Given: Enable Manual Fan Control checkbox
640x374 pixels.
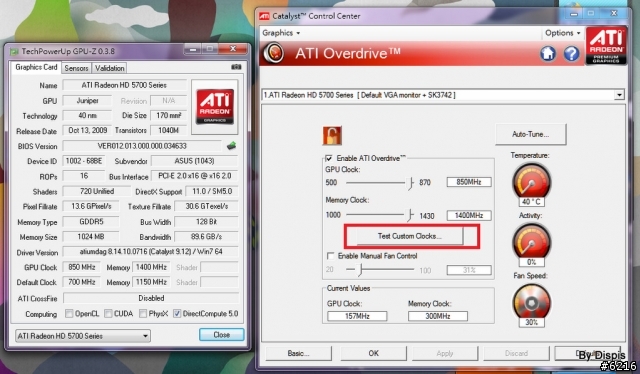Looking at the screenshot, I should tap(330, 256).
